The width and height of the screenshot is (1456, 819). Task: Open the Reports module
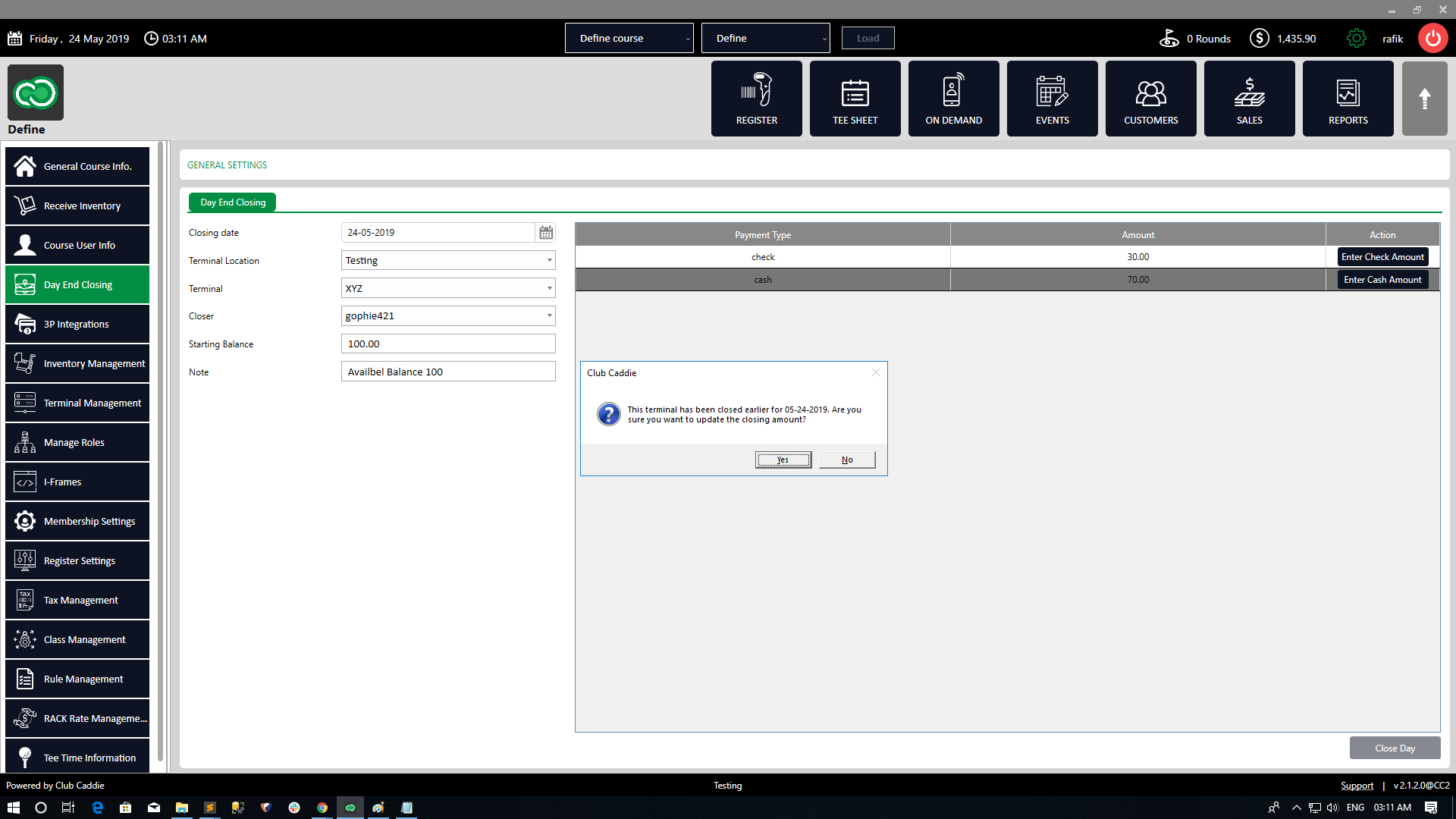(x=1348, y=99)
